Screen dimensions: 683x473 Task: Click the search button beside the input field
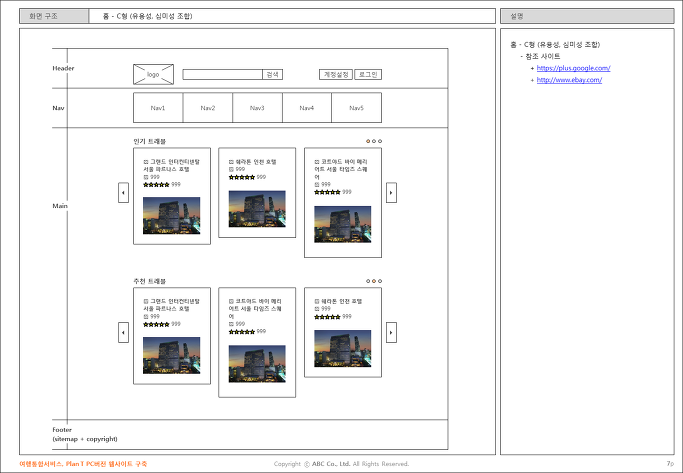[x=273, y=74]
